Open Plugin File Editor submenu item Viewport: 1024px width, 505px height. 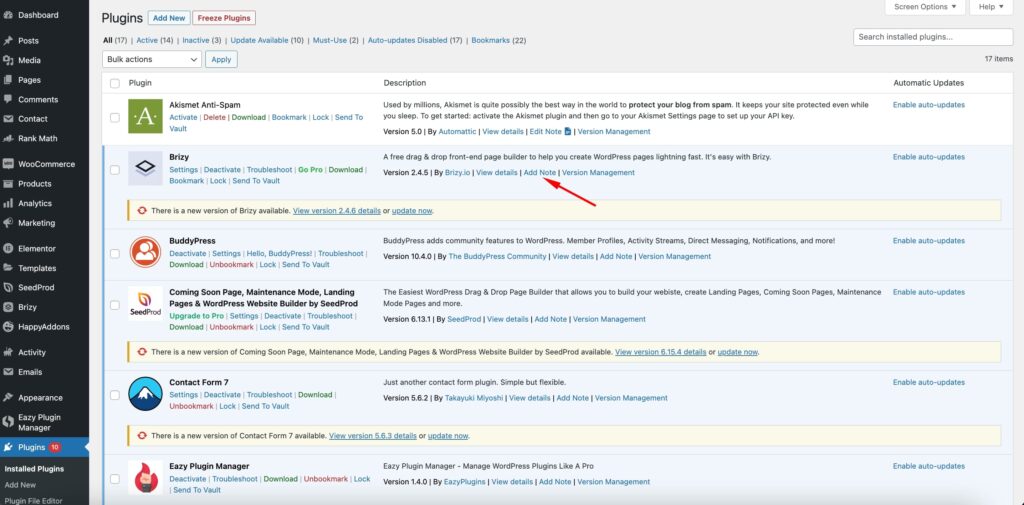point(34,500)
